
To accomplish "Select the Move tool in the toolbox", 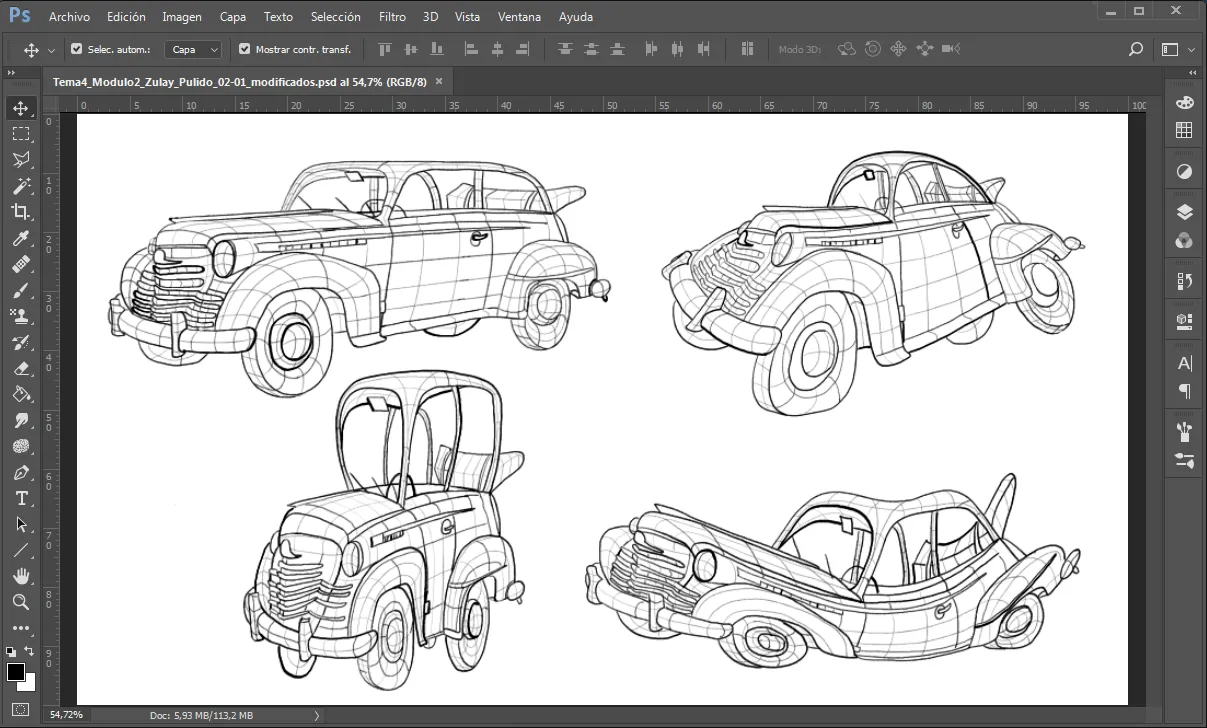I will (20, 107).
